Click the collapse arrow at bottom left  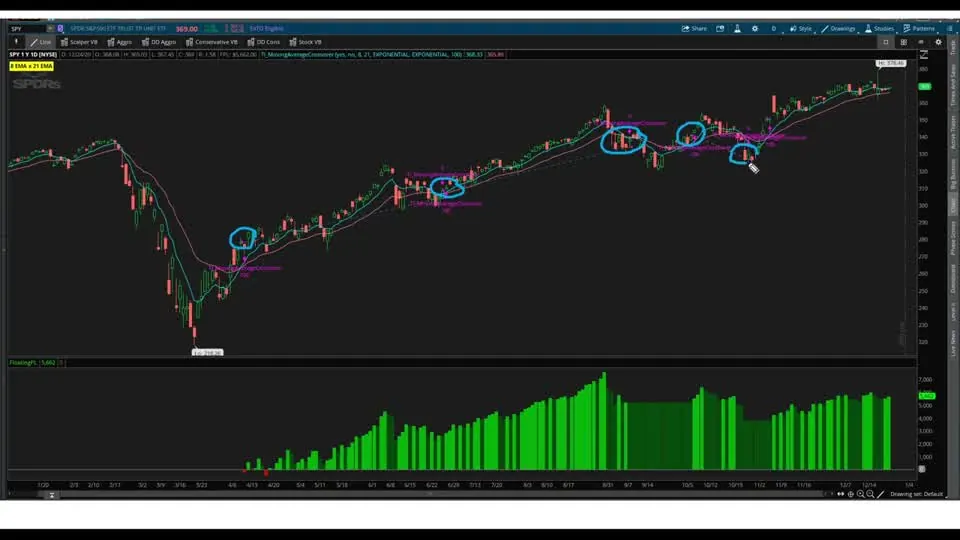[52, 495]
